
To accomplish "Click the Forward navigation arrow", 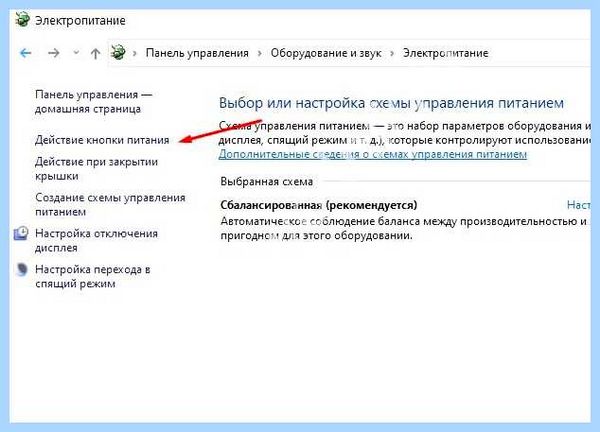I will [54, 53].
